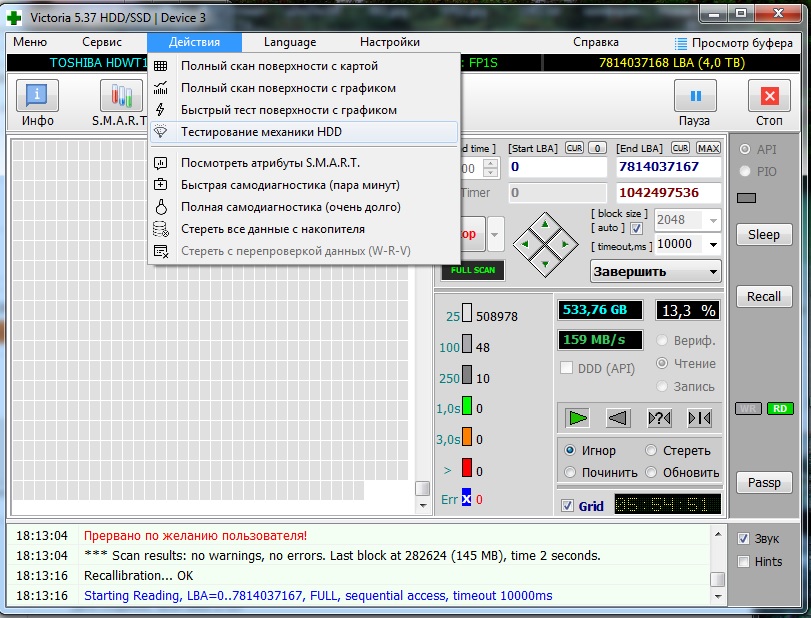Viewport: 811px width, 618px height.
Task: Click the lightning icon for quick surface test
Action: pos(161,110)
